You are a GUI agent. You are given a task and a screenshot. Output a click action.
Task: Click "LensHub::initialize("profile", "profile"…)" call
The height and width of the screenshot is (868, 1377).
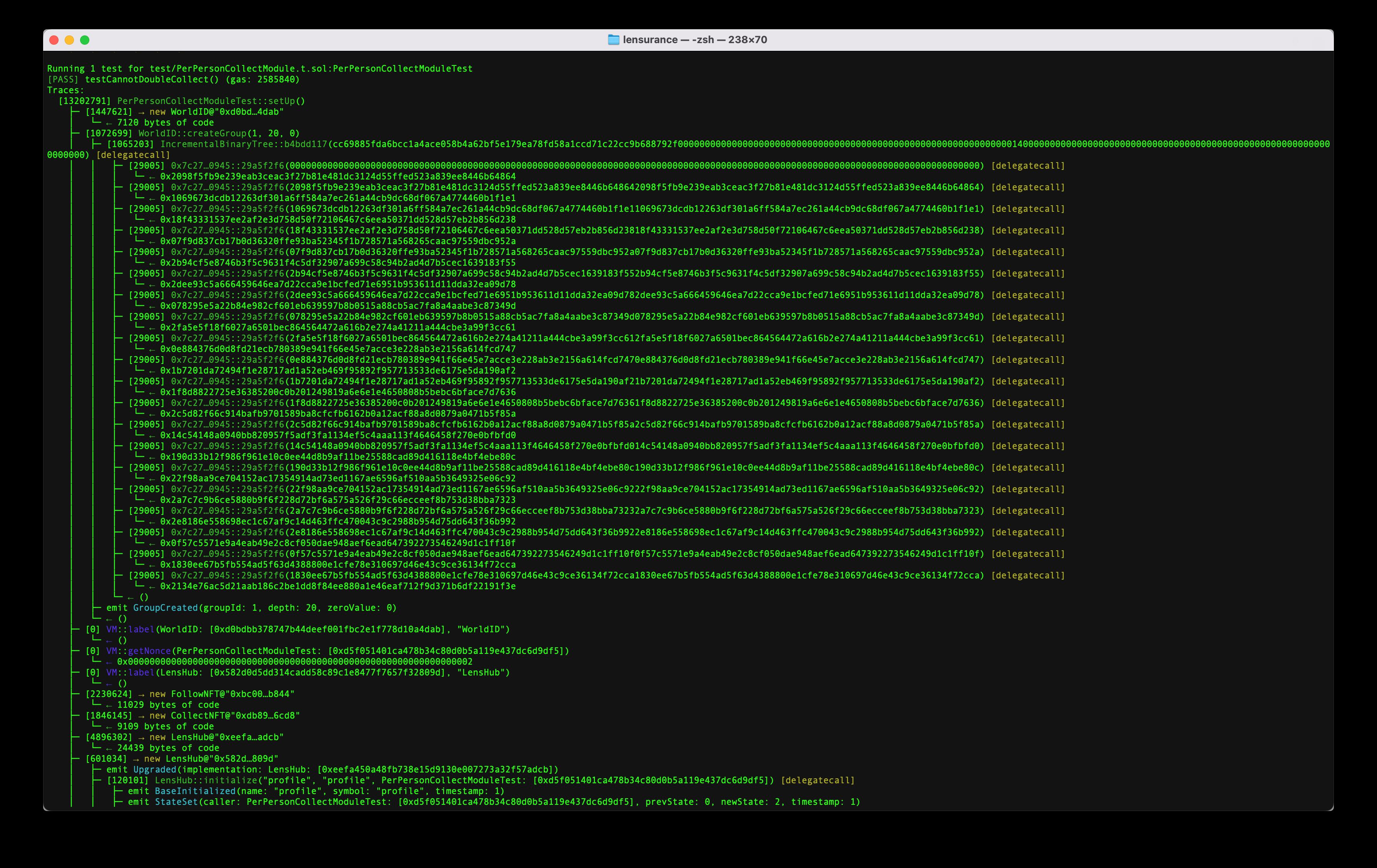[x=464, y=781]
